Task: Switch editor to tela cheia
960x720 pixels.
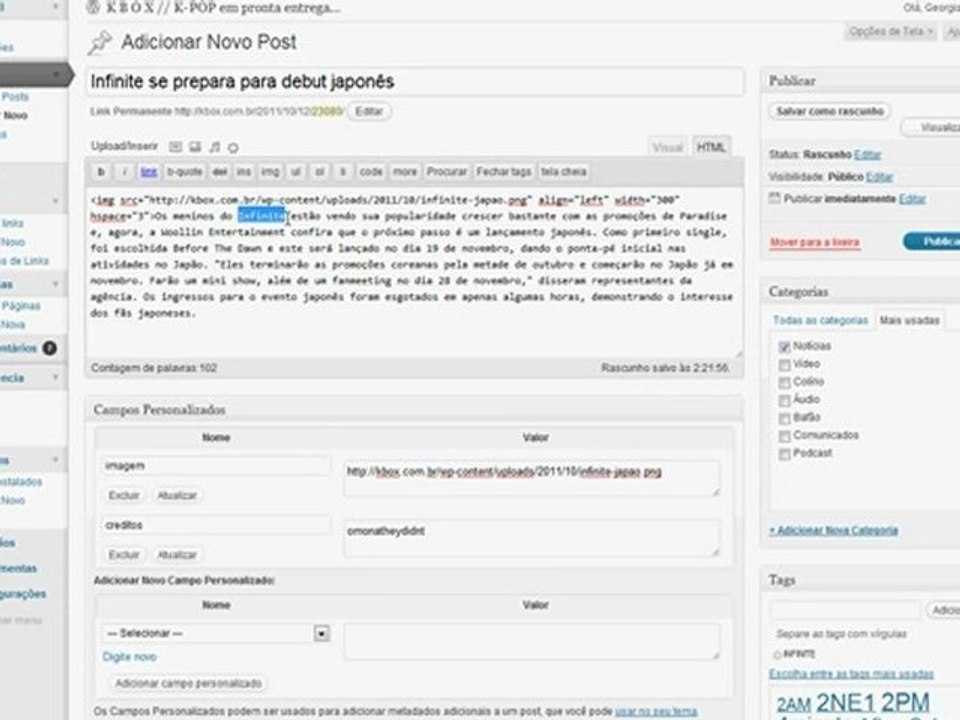Action: click(564, 172)
